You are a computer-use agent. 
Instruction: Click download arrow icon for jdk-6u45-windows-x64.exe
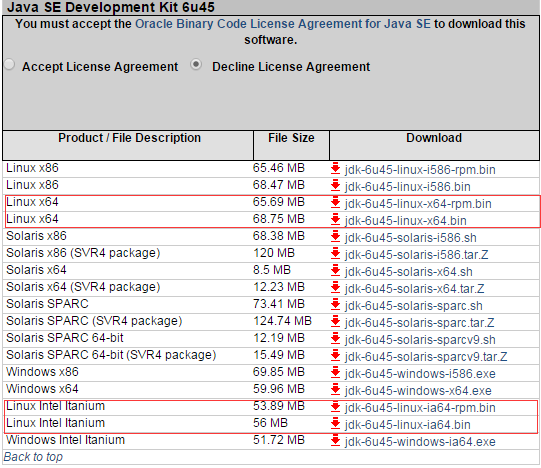coord(335,389)
